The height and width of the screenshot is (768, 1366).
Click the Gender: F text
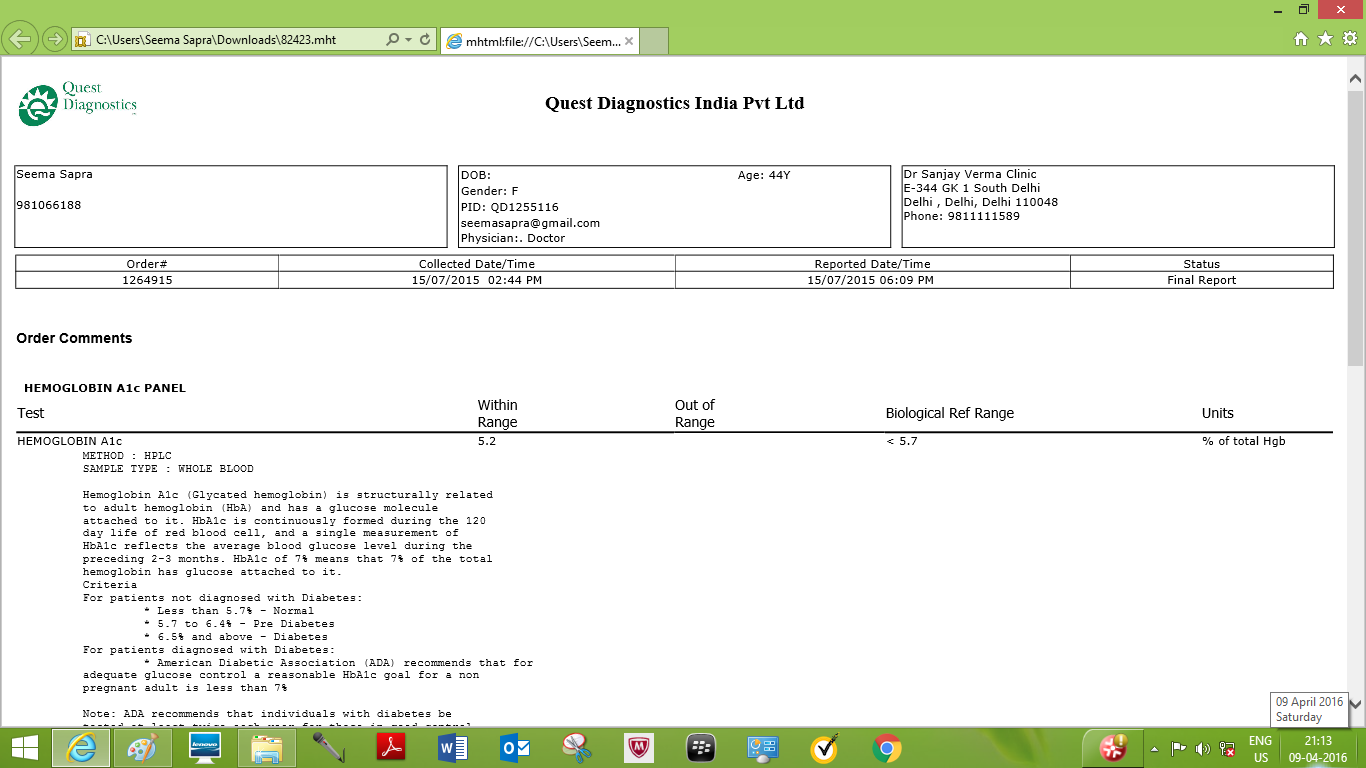point(489,191)
